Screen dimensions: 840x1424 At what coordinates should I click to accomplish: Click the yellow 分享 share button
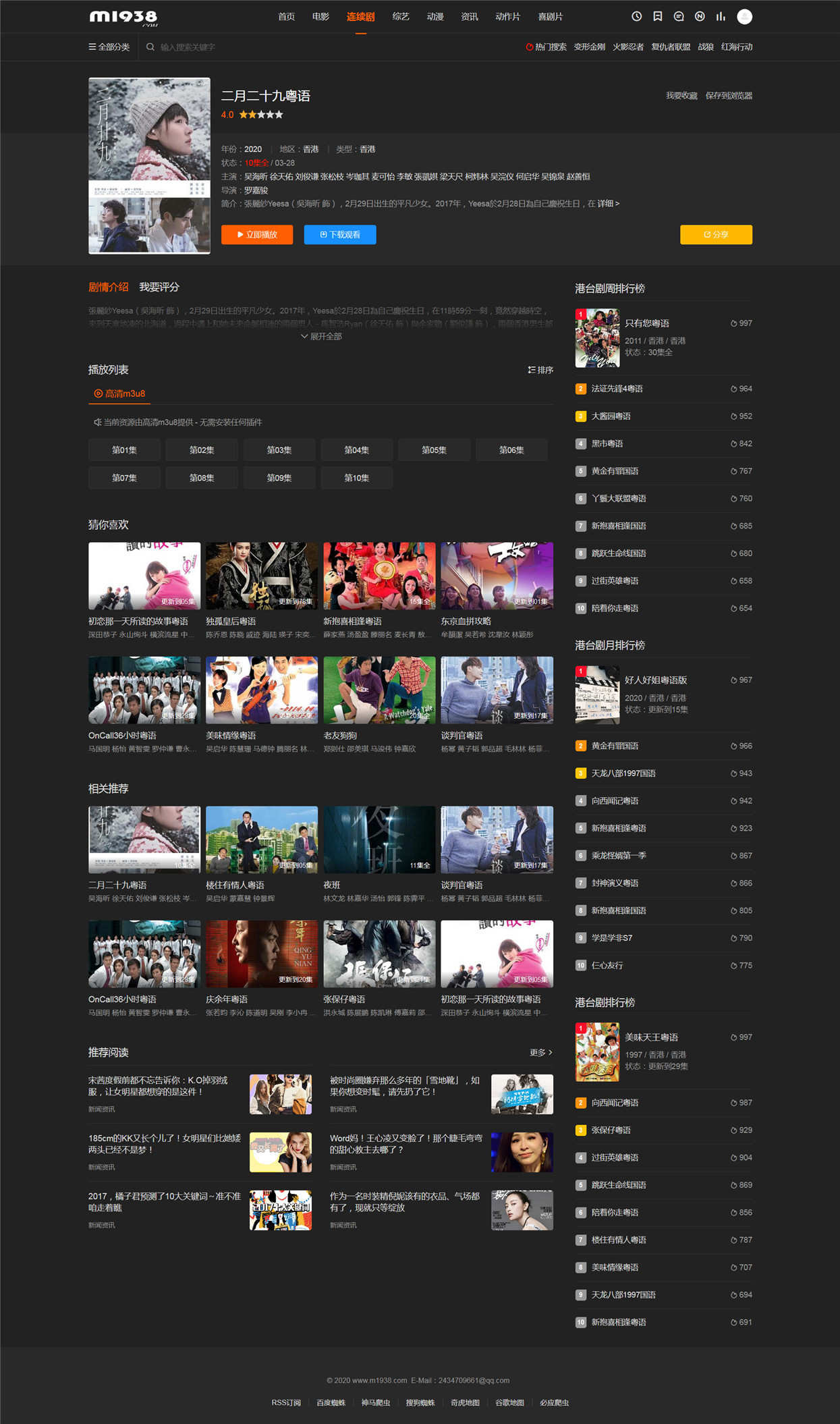click(716, 235)
